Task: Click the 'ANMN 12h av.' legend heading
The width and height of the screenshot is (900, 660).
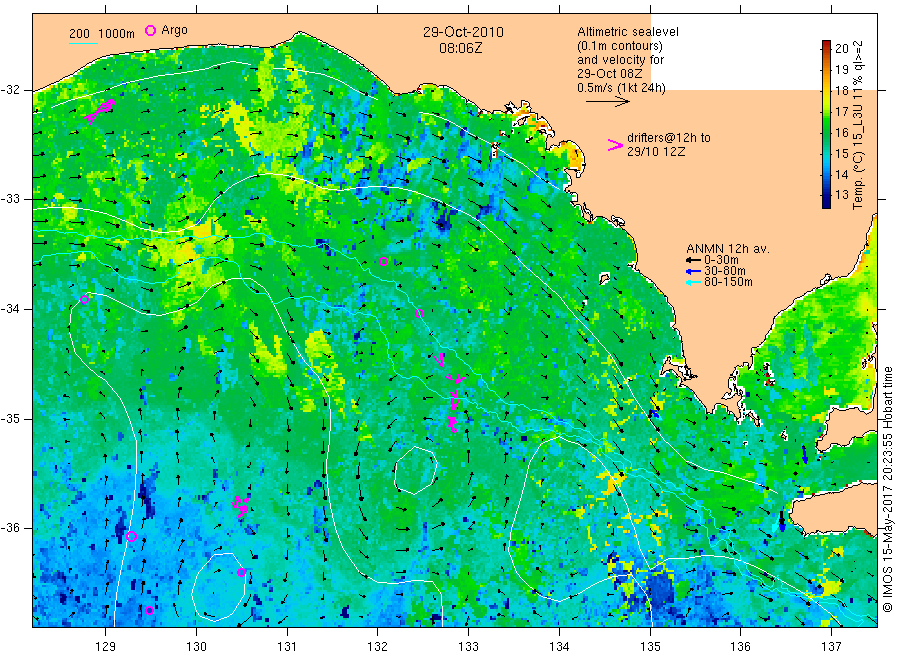Action: (x=728, y=249)
